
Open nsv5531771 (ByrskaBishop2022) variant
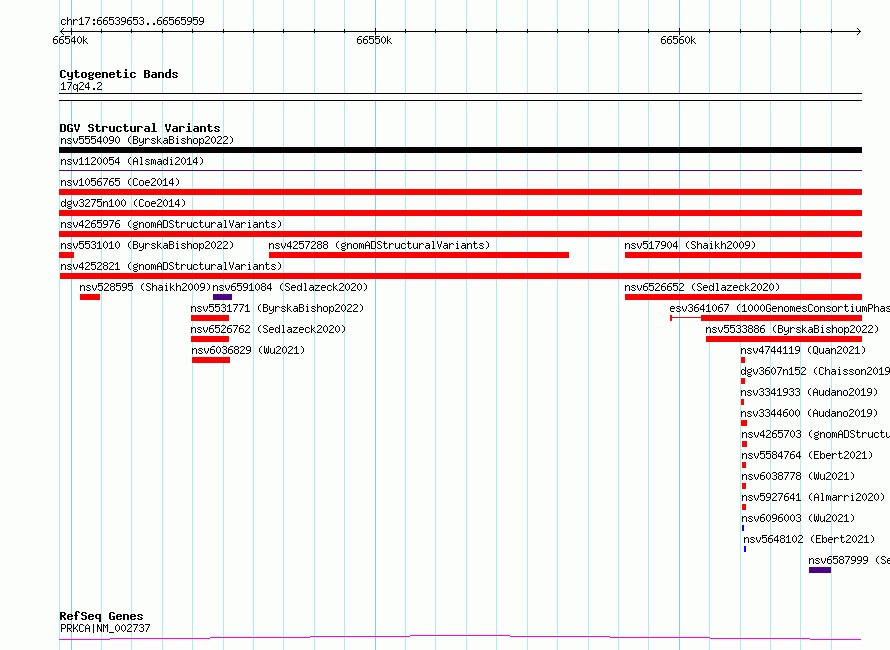pos(278,308)
